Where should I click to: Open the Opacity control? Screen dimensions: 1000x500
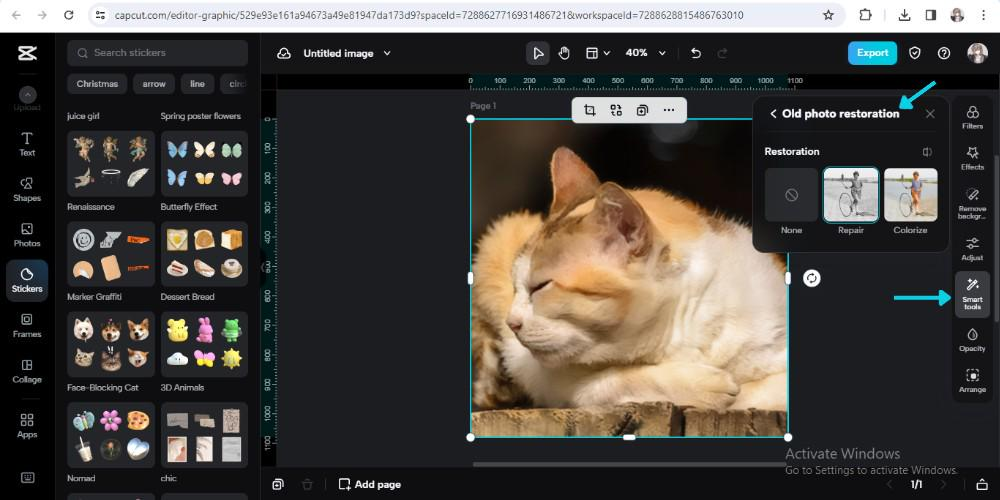pyautogui.click(x=971, y=340)
